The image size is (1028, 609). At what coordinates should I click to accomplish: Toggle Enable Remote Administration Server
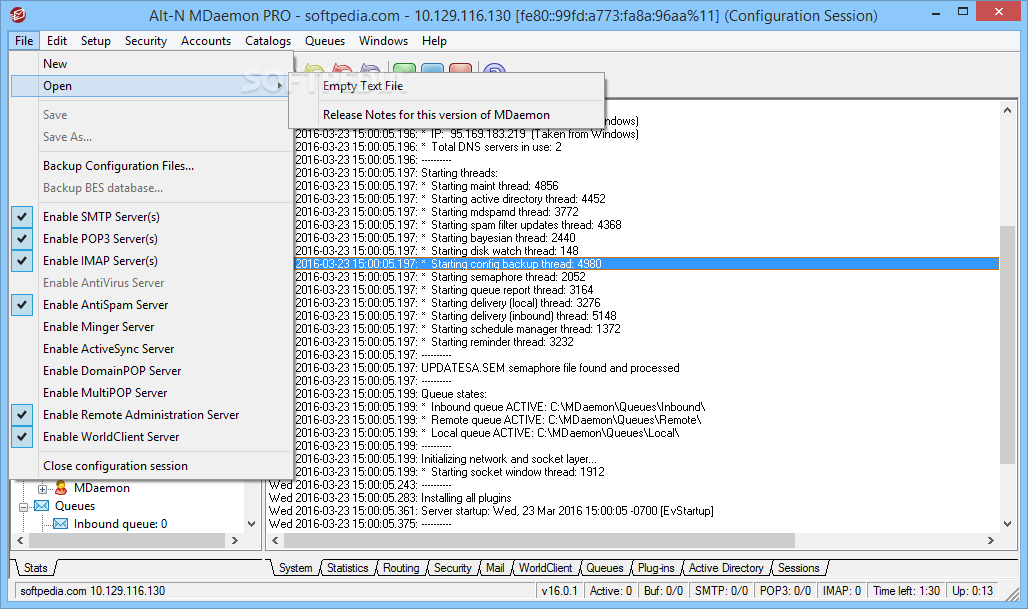tap(151, 415)
